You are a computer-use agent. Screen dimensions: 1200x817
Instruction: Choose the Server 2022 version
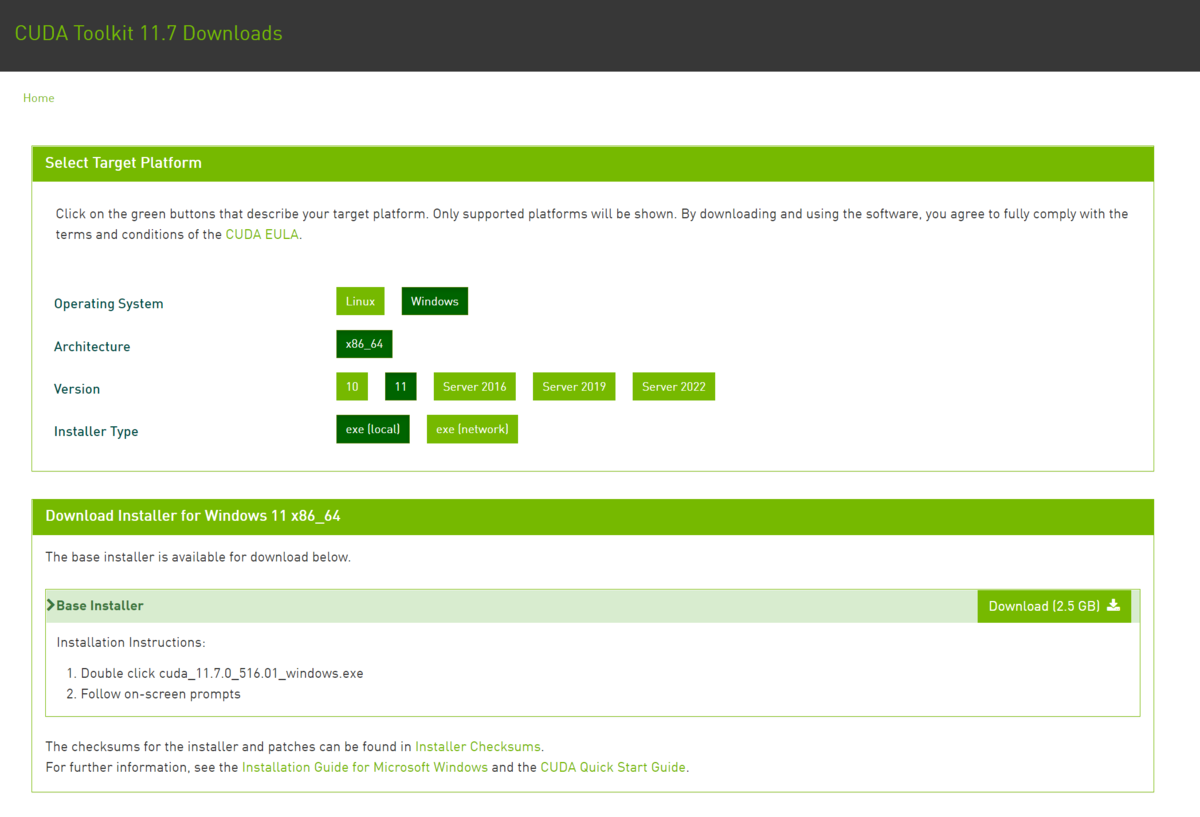coord(673,387)
